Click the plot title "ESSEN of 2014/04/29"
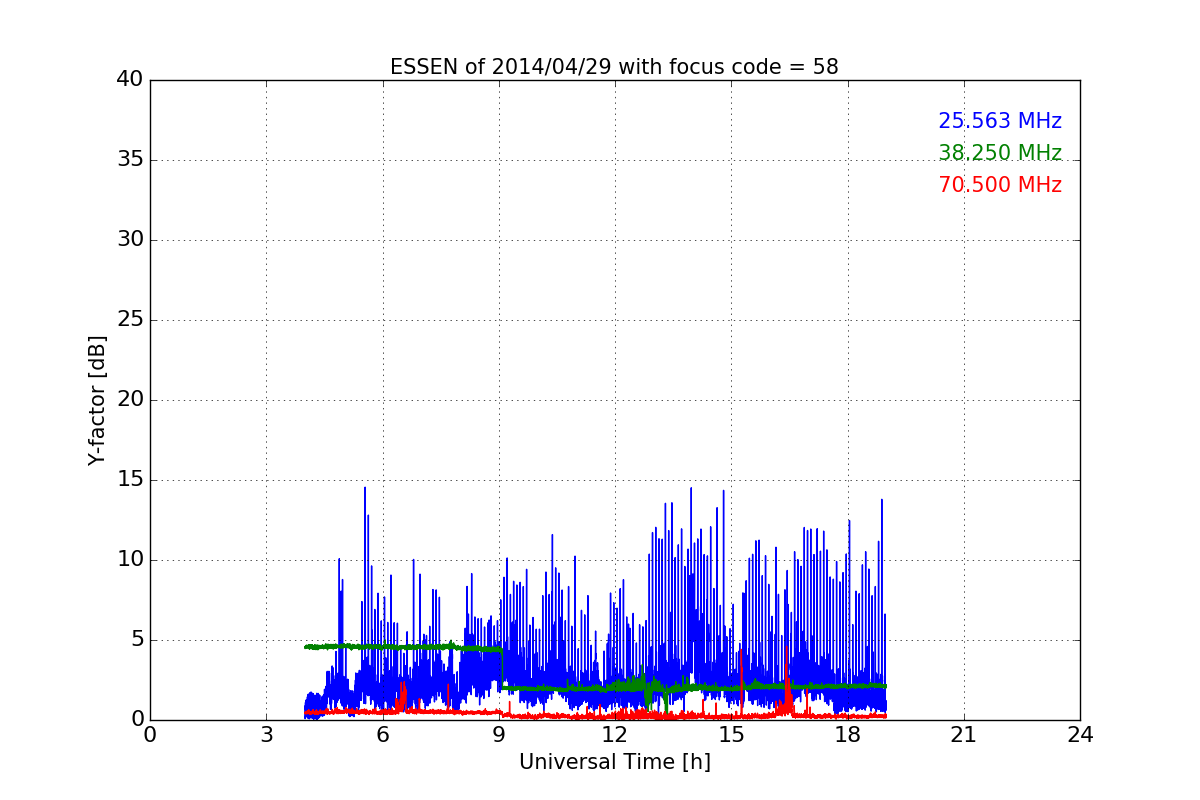Viewport: 1200px width, 800px height. click(x=614, y=67)
